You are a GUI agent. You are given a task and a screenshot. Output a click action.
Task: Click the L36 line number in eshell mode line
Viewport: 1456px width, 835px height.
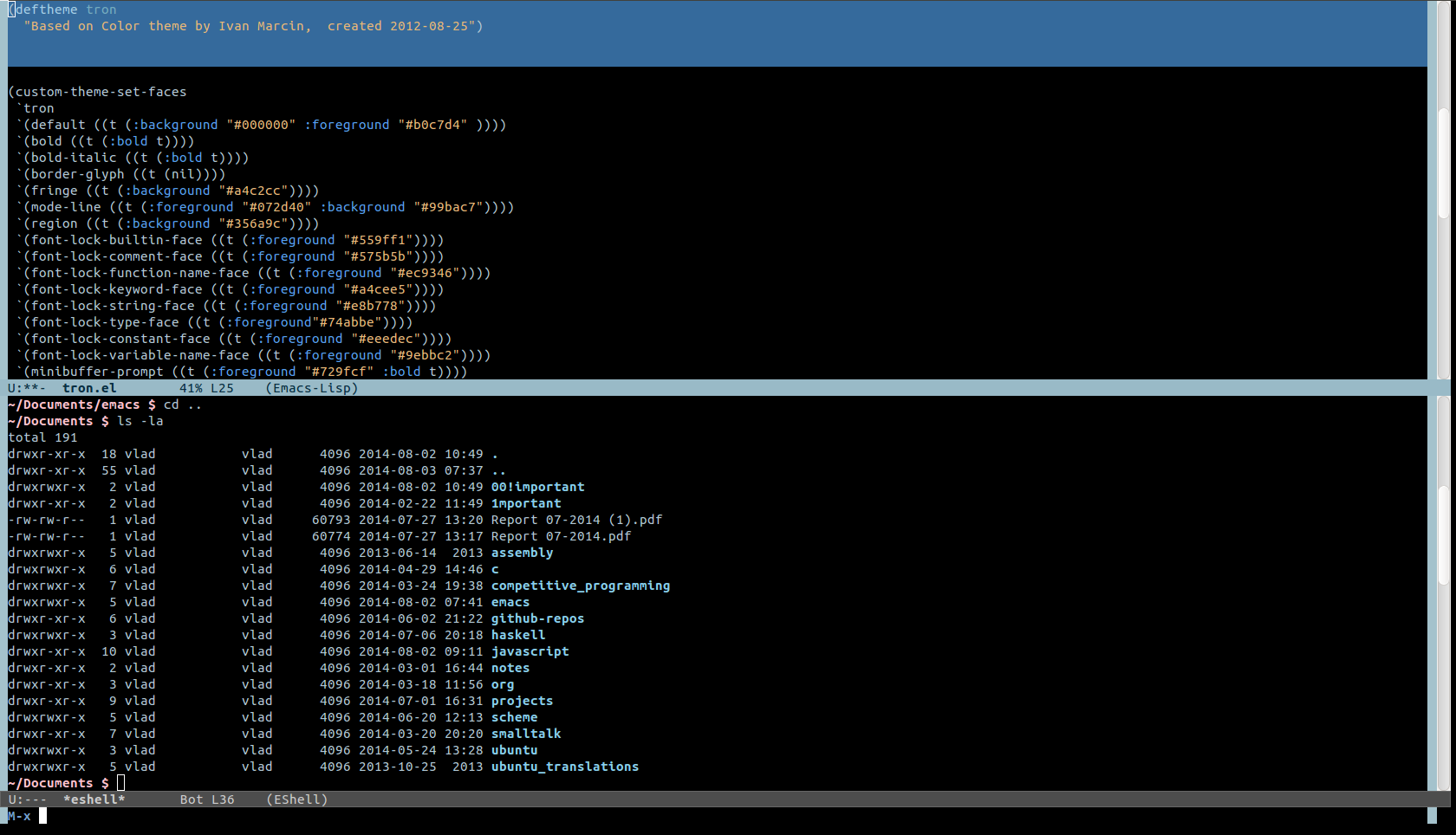[223, 799]
